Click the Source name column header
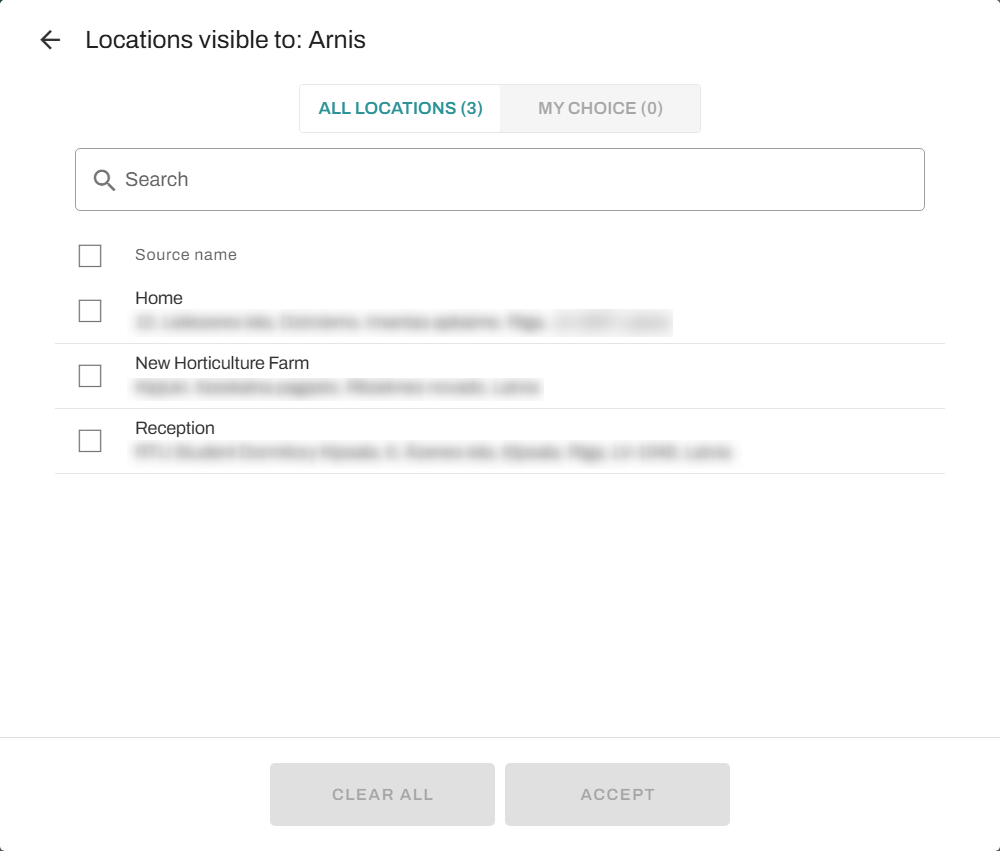 tap(186, 255)
